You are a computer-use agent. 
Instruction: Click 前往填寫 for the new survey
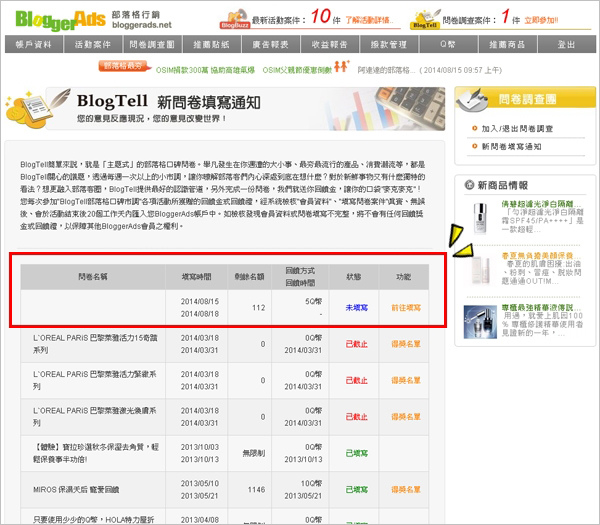click(406, 308)
